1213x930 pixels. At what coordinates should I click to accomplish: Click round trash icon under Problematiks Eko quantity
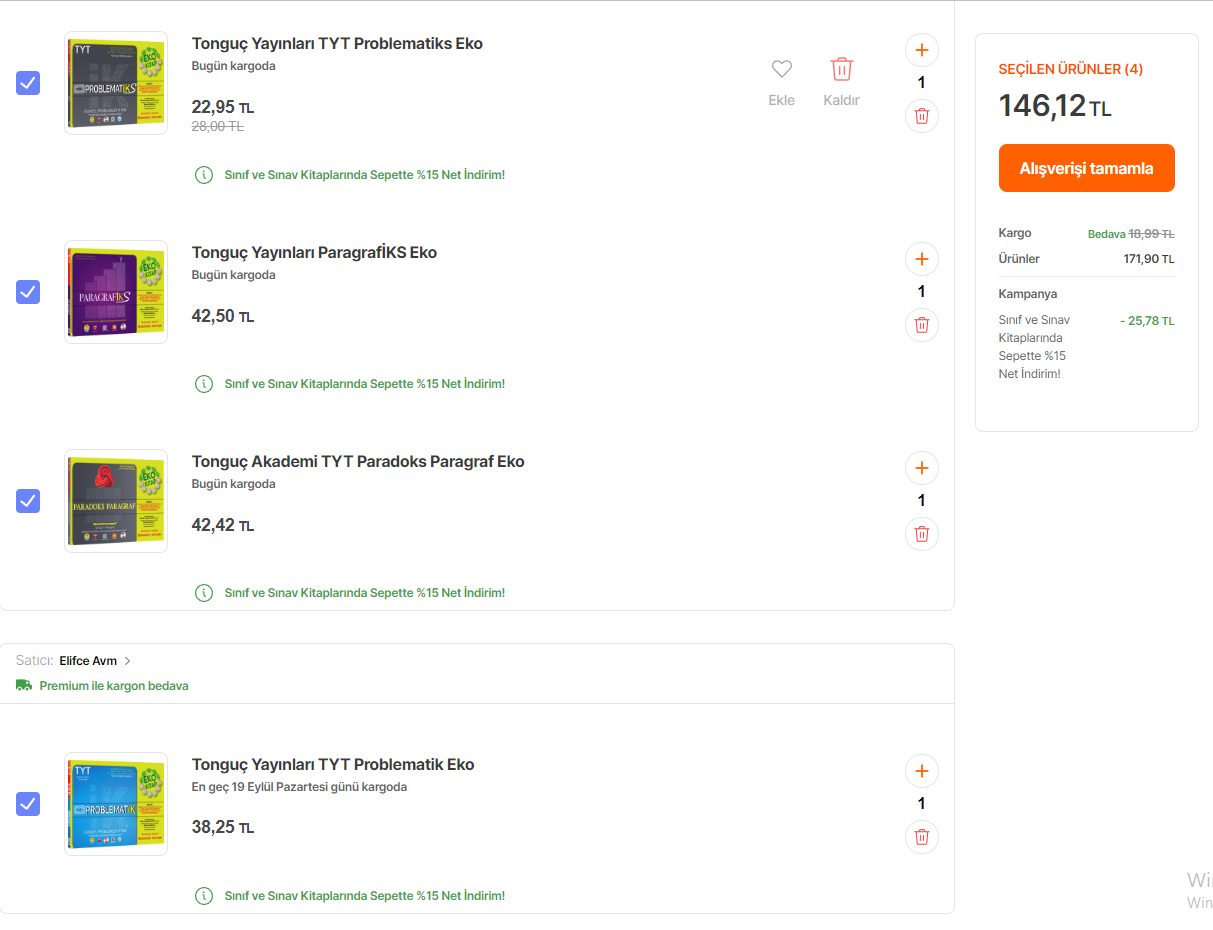click(921, 116)
